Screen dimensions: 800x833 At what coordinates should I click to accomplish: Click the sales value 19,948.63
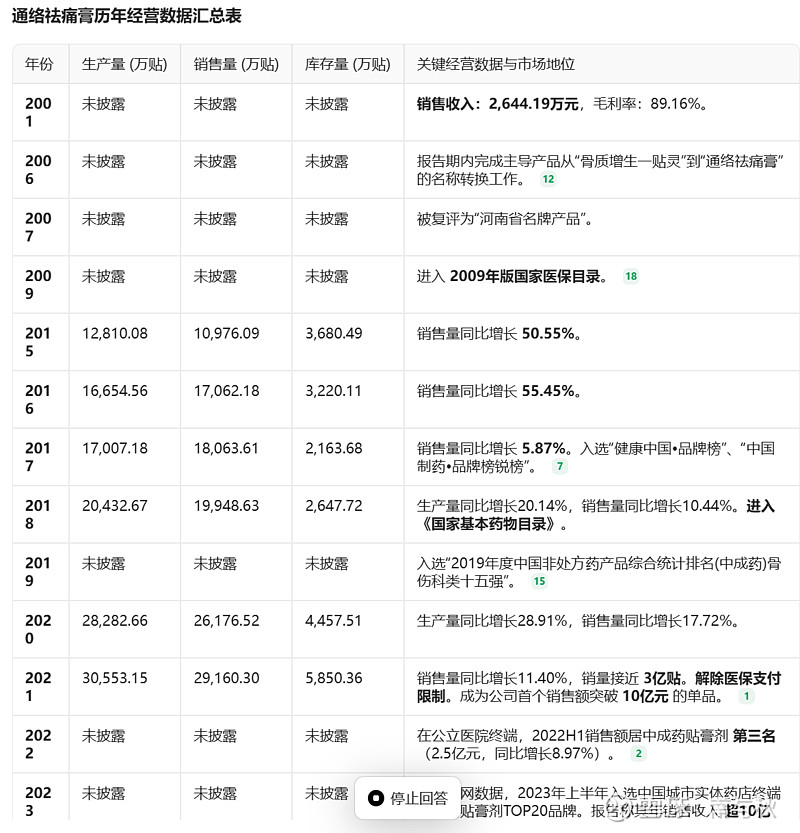226,506
